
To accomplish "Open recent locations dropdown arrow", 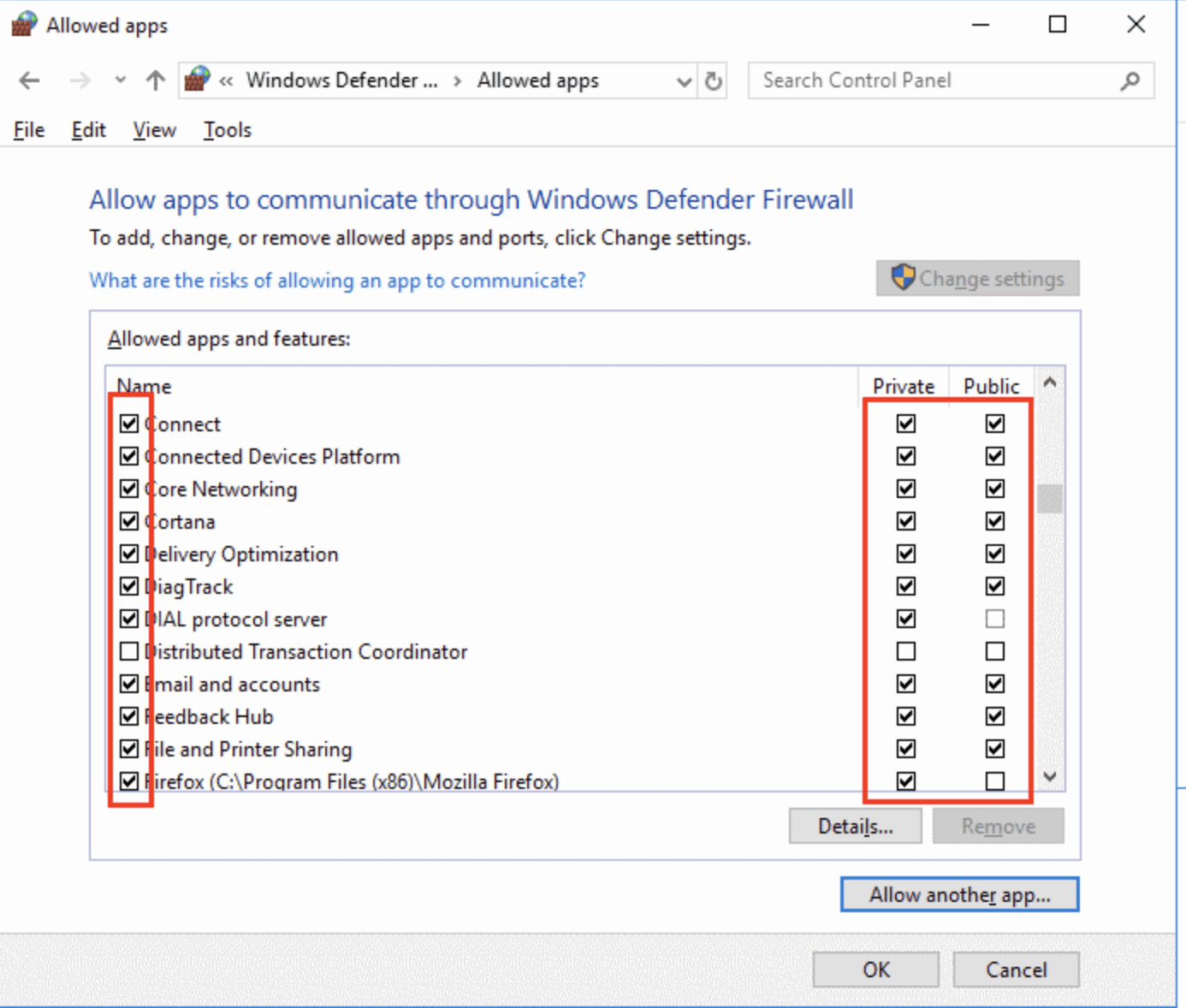I will (121, 80).
